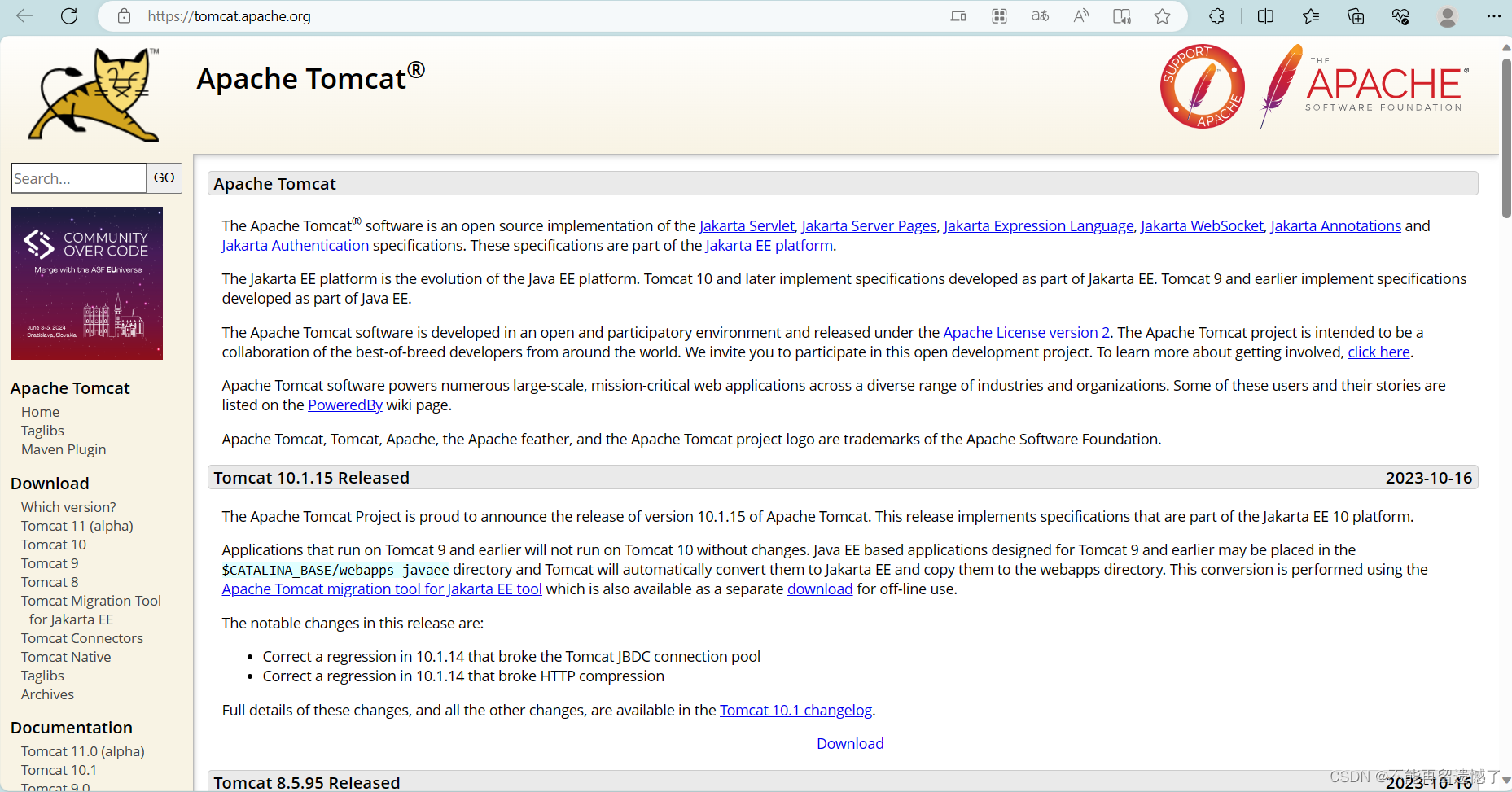Follow the Jakarta Authentication link
The width and height of the screenshot is (1512, 792).
click(296, 245)
